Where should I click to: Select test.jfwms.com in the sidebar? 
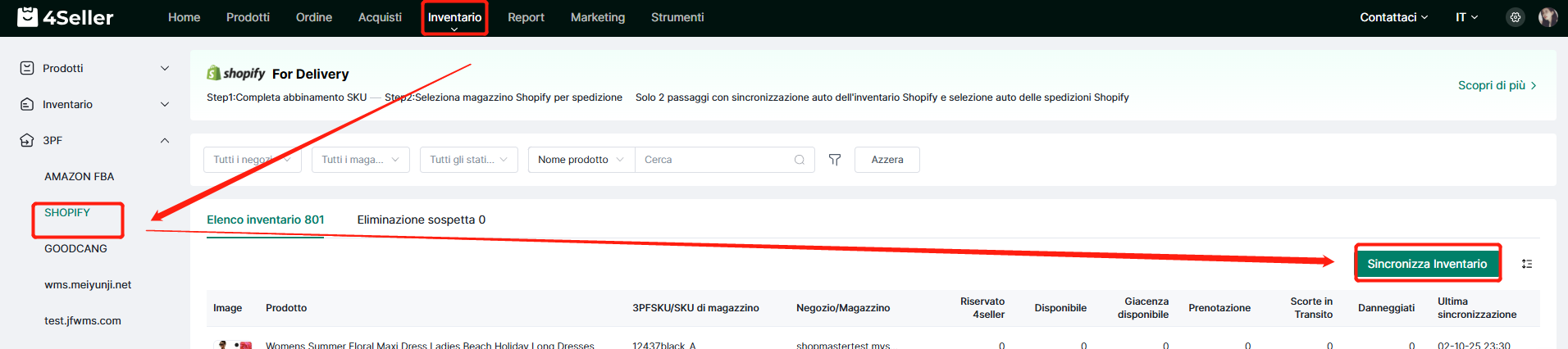[83, 320]
